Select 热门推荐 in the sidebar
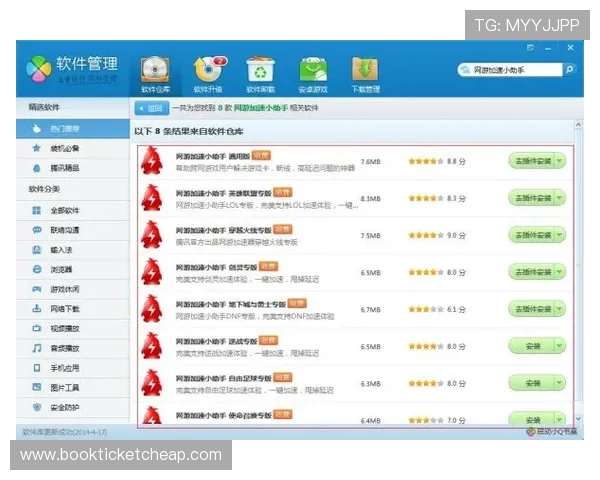This screenshot has width=600, height=480. pyautogui.click(x=68, y=128)
